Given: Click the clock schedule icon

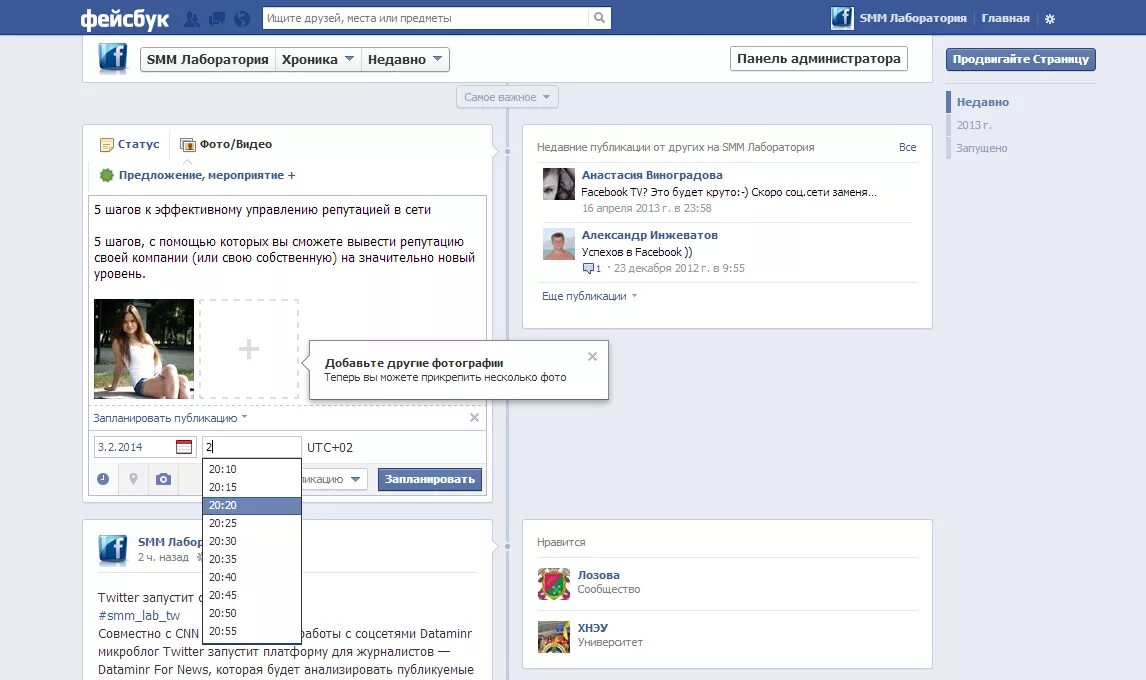Looking at the screenshot, I should click(103, 479).
